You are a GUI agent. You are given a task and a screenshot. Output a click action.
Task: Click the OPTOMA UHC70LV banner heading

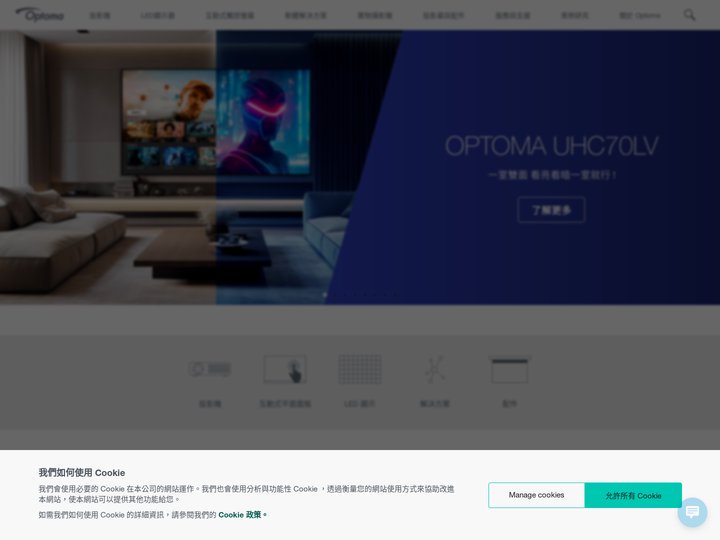551,146
